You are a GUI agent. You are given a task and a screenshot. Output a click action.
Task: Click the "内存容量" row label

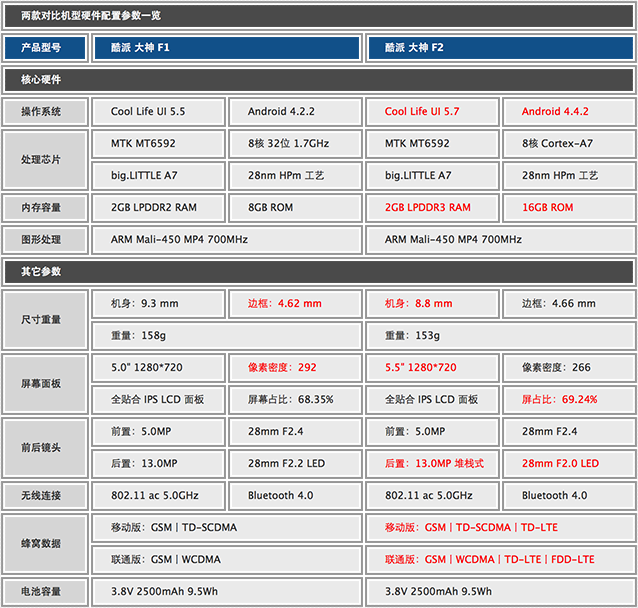[x=45, y=208]
